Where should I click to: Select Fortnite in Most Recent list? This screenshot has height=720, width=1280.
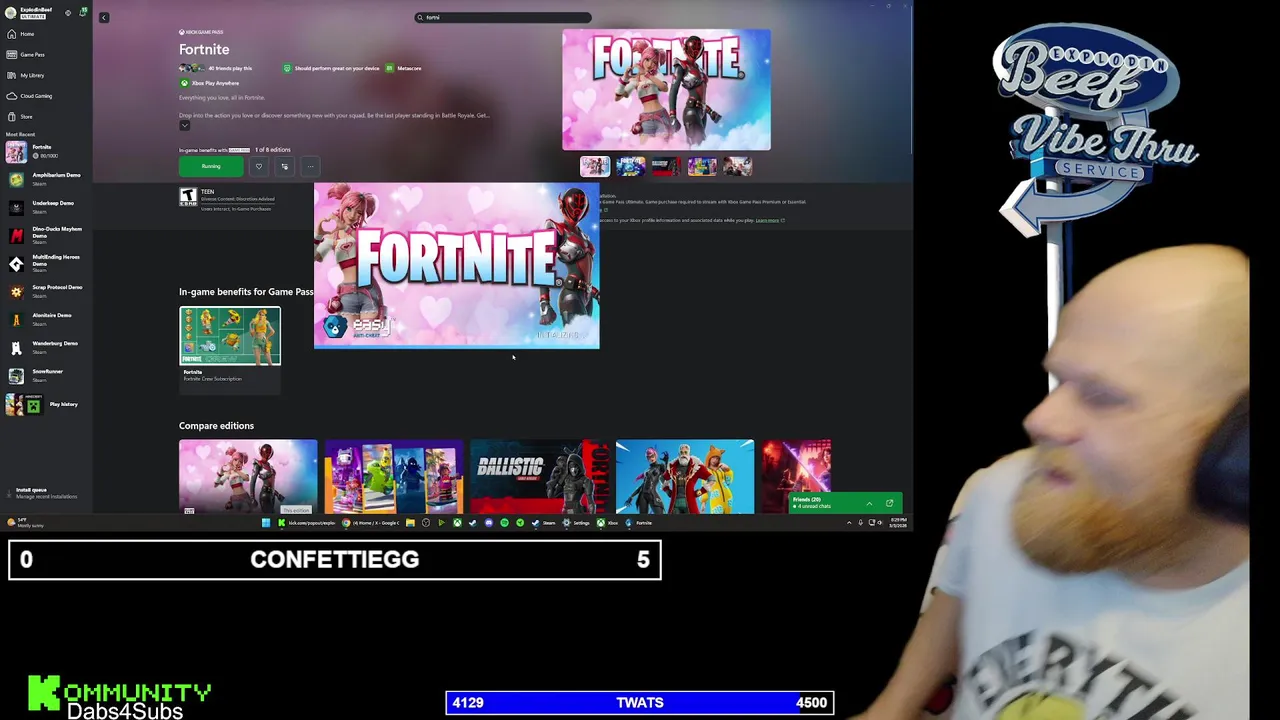click(44, 151)
